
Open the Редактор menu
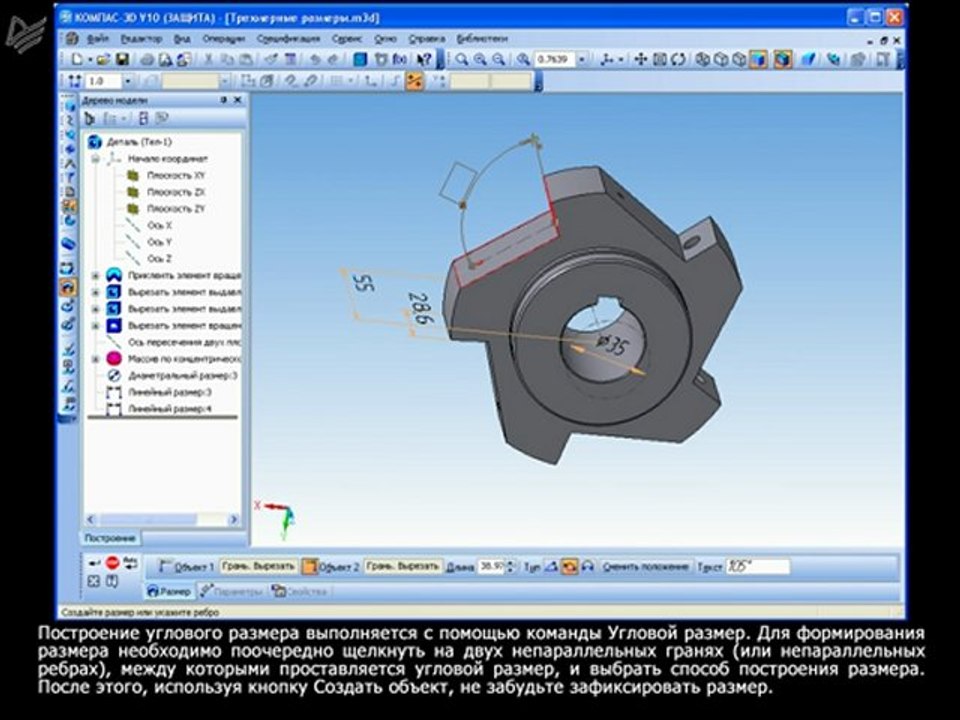[x=141, y=39]
